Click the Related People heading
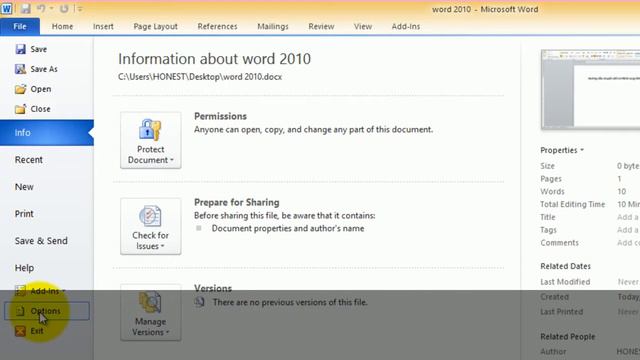The height and width of the screenshot is (360, 640). 568,337
